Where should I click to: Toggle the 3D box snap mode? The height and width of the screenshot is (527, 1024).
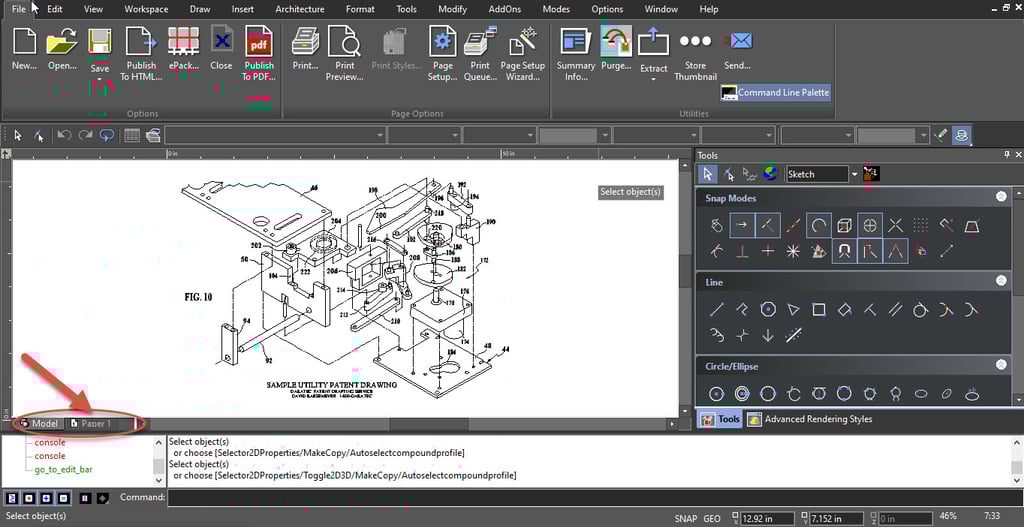844,225
